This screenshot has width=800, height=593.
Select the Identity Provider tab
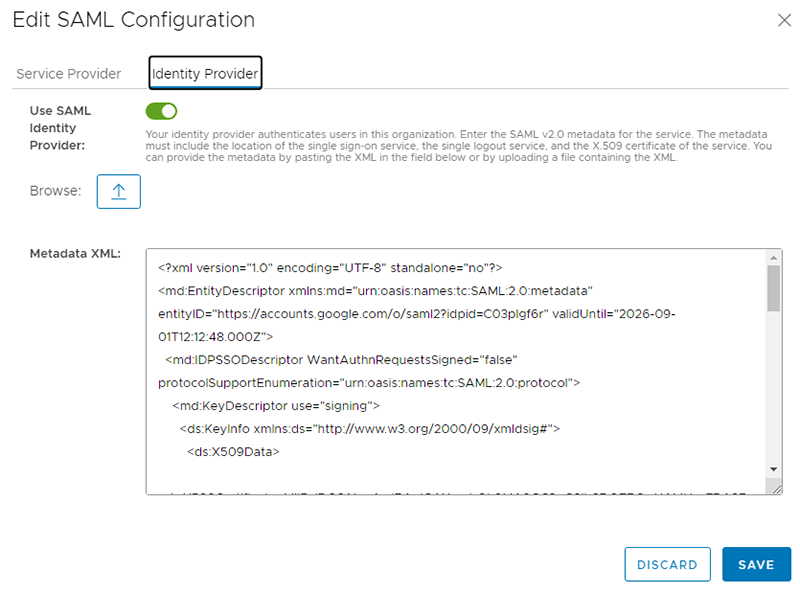coord(205,73)
